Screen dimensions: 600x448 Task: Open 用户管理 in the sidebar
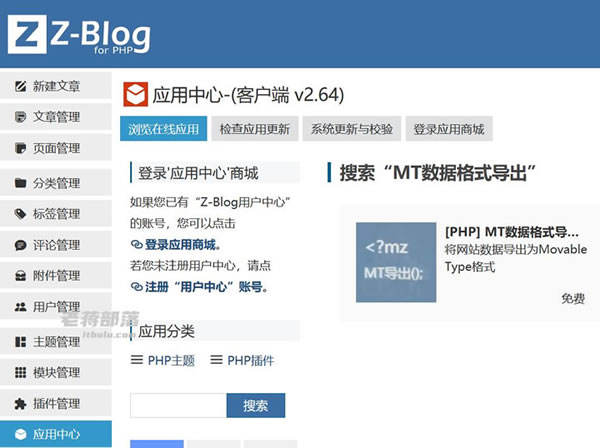56,306
